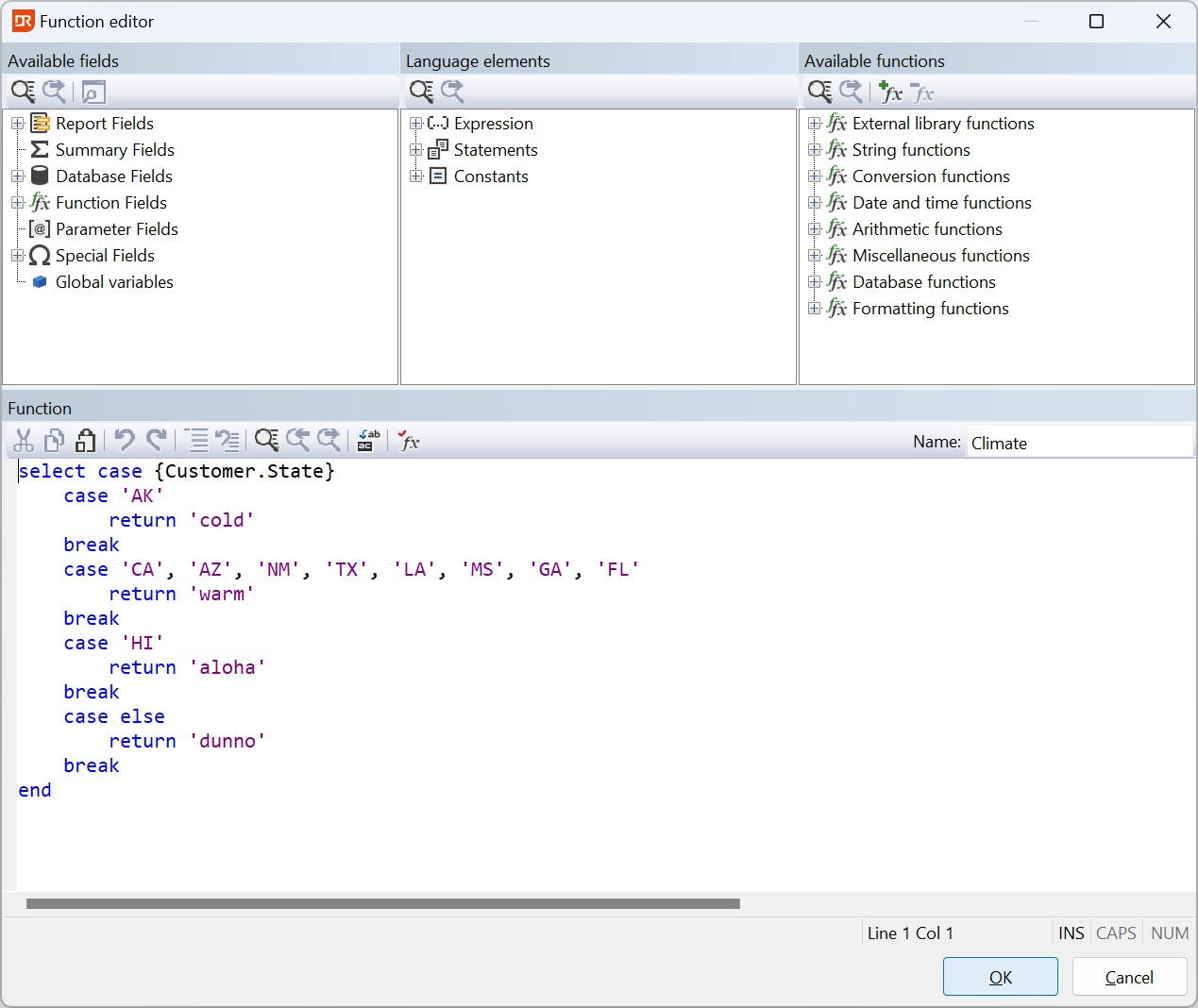Click the Undo arrow in Function toolbar

pyautogui.click(x=124, y=441)
